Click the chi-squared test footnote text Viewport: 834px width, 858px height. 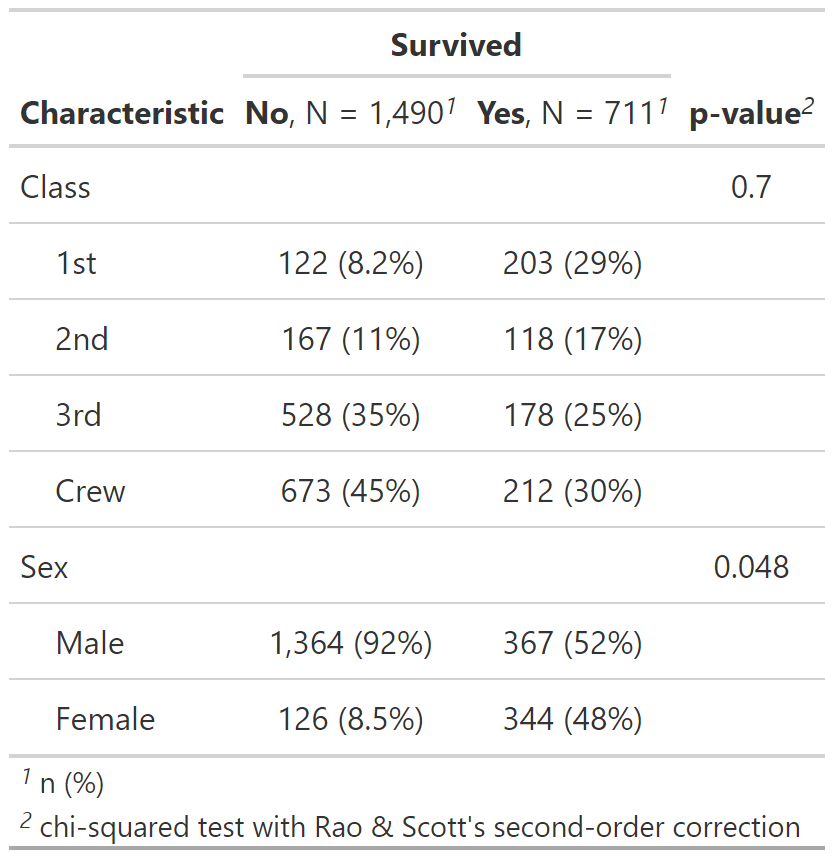(420, 827)
